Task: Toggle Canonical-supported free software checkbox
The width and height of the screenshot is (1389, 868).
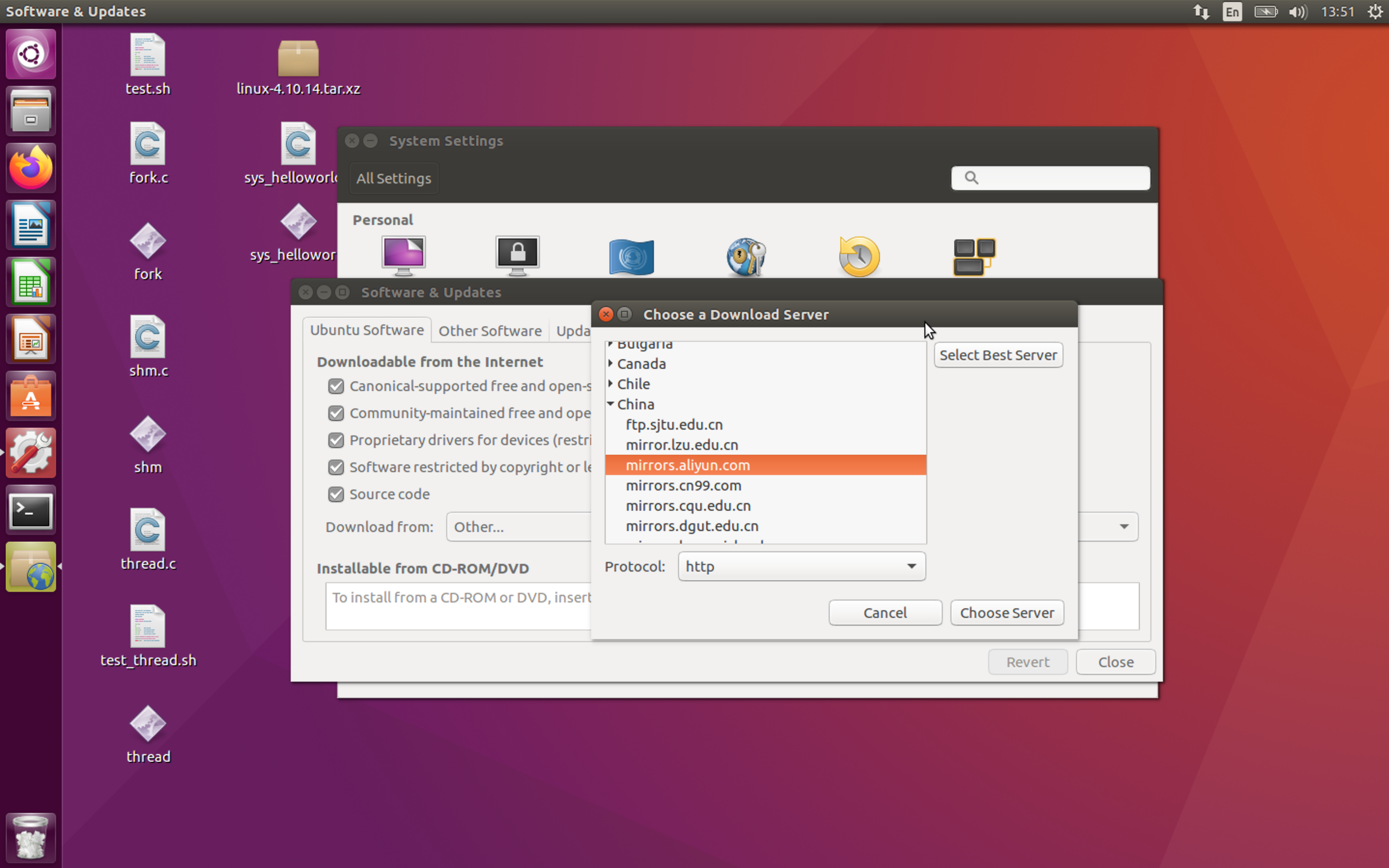Action: [x=336, y=386]
